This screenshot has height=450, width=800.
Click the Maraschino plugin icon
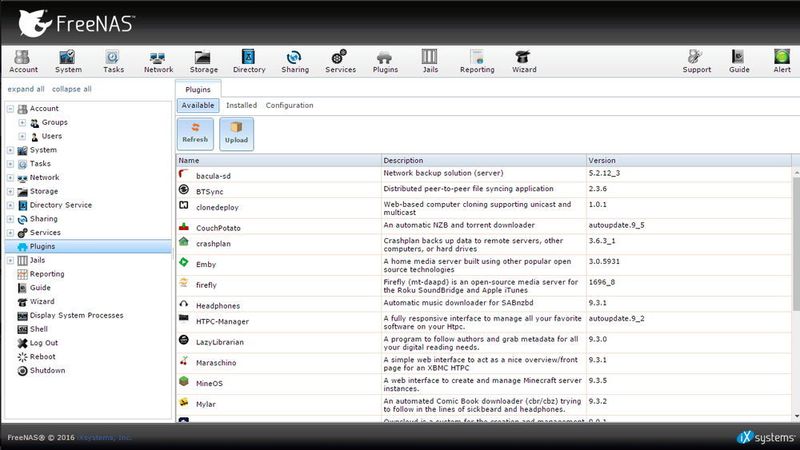tap(184, 361)
